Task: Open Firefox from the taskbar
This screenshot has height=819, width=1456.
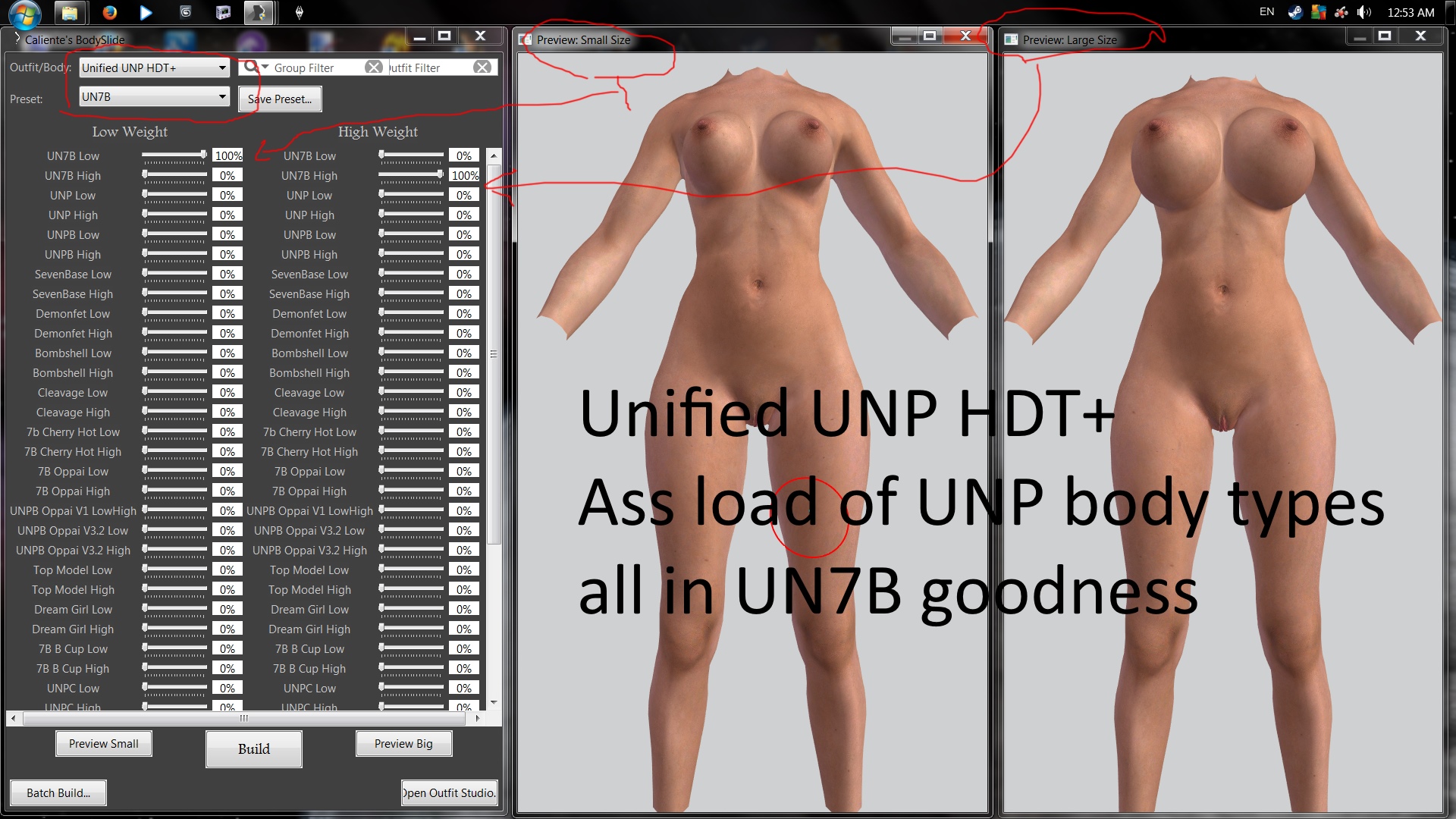Action: click(110, 12)
